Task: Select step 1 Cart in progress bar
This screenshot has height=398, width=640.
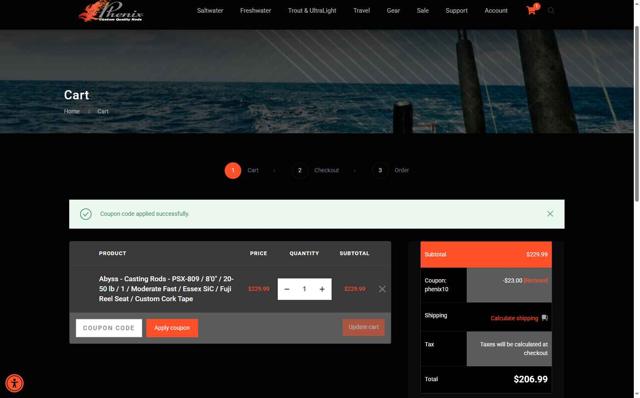Action: (241, 170)
